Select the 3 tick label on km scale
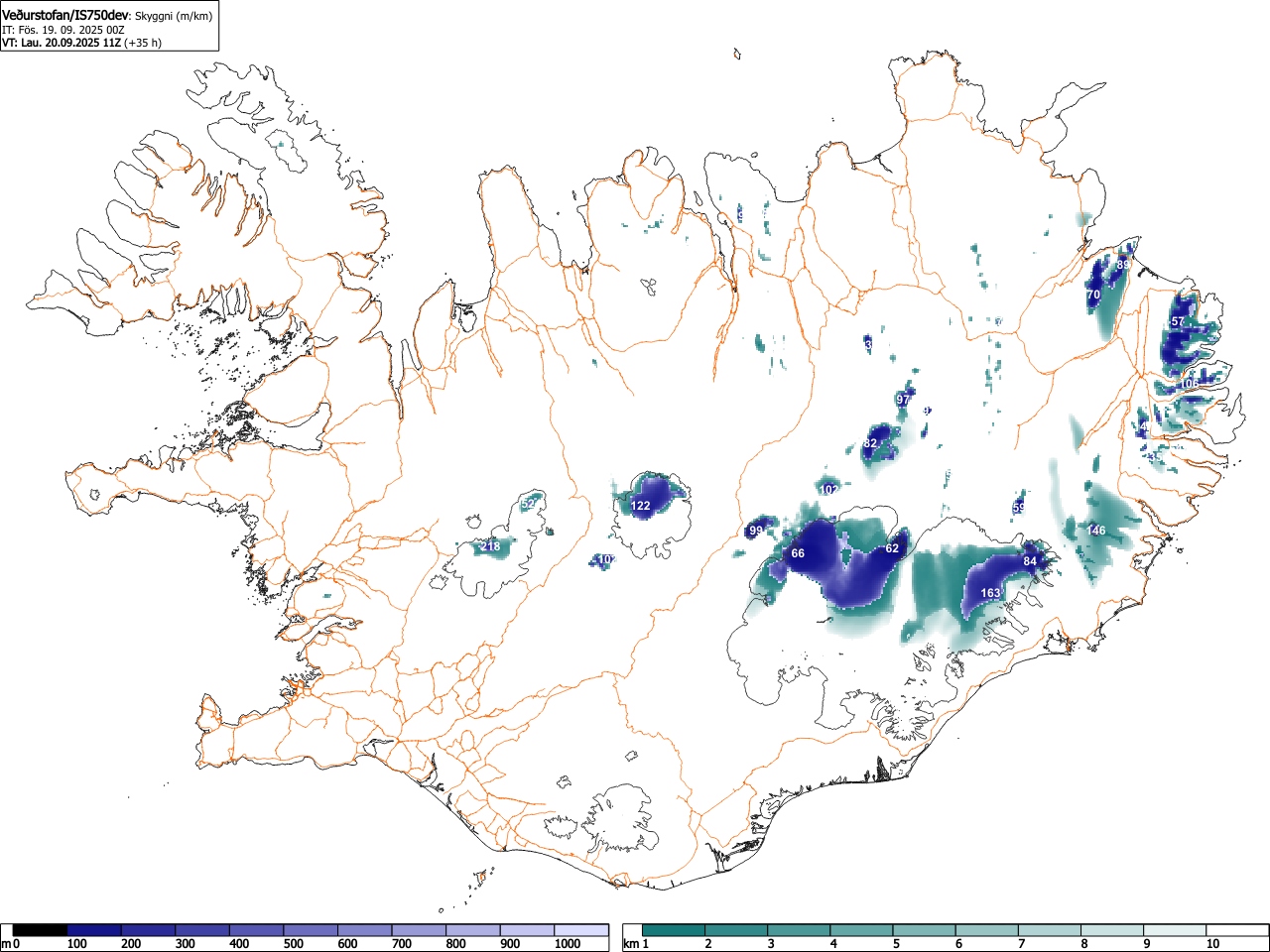Viewport: 1270px width, 952px height. 770,944
